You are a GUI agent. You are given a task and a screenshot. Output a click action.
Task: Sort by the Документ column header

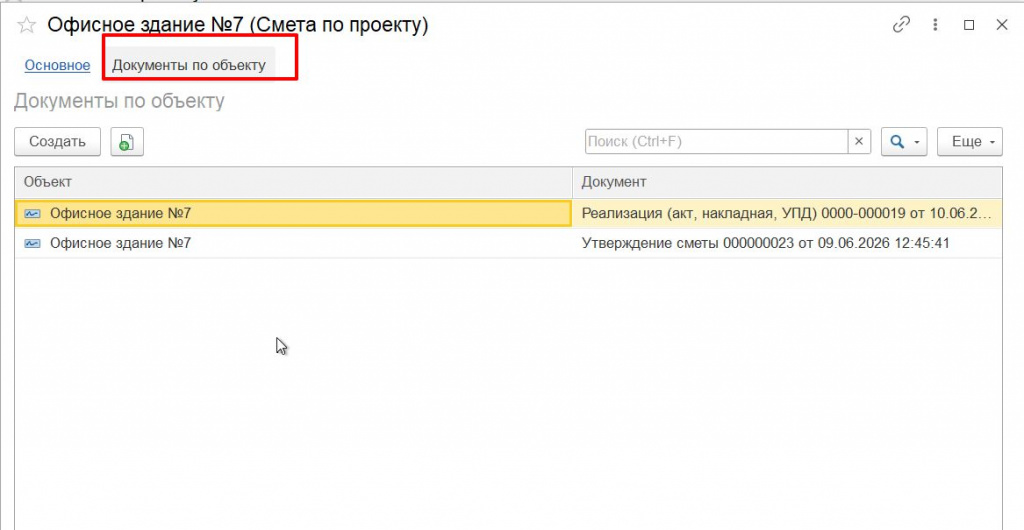(x=787, y=182)
